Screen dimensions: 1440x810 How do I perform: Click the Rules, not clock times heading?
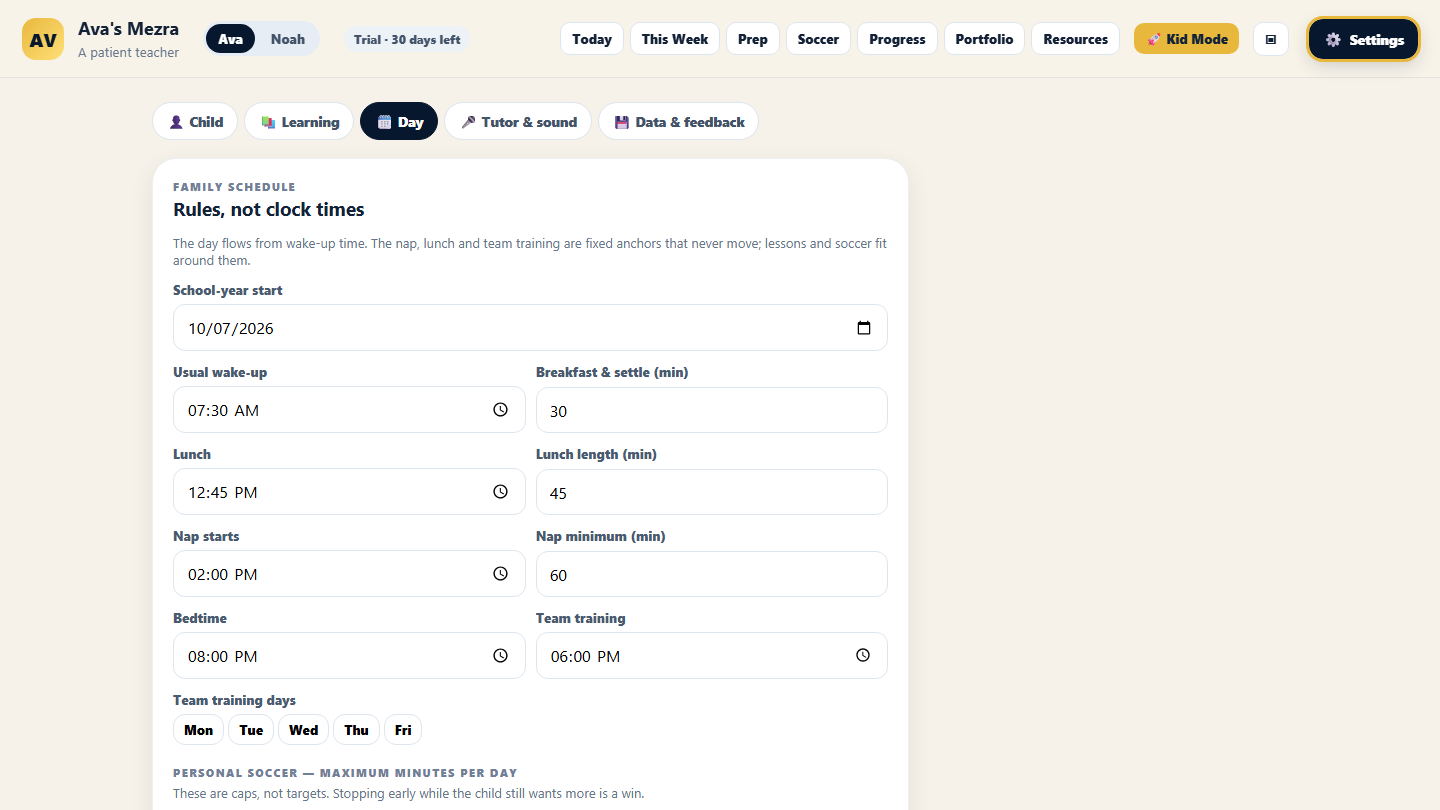[269, 209]
